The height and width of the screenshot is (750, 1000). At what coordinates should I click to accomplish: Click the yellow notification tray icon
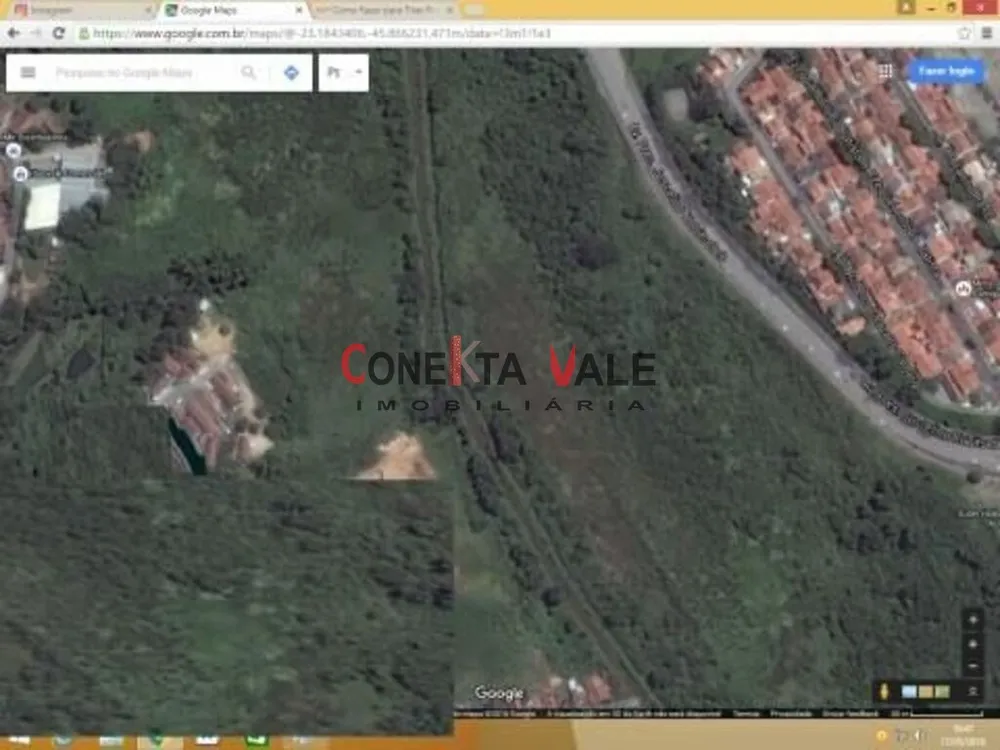coord(881,737)
